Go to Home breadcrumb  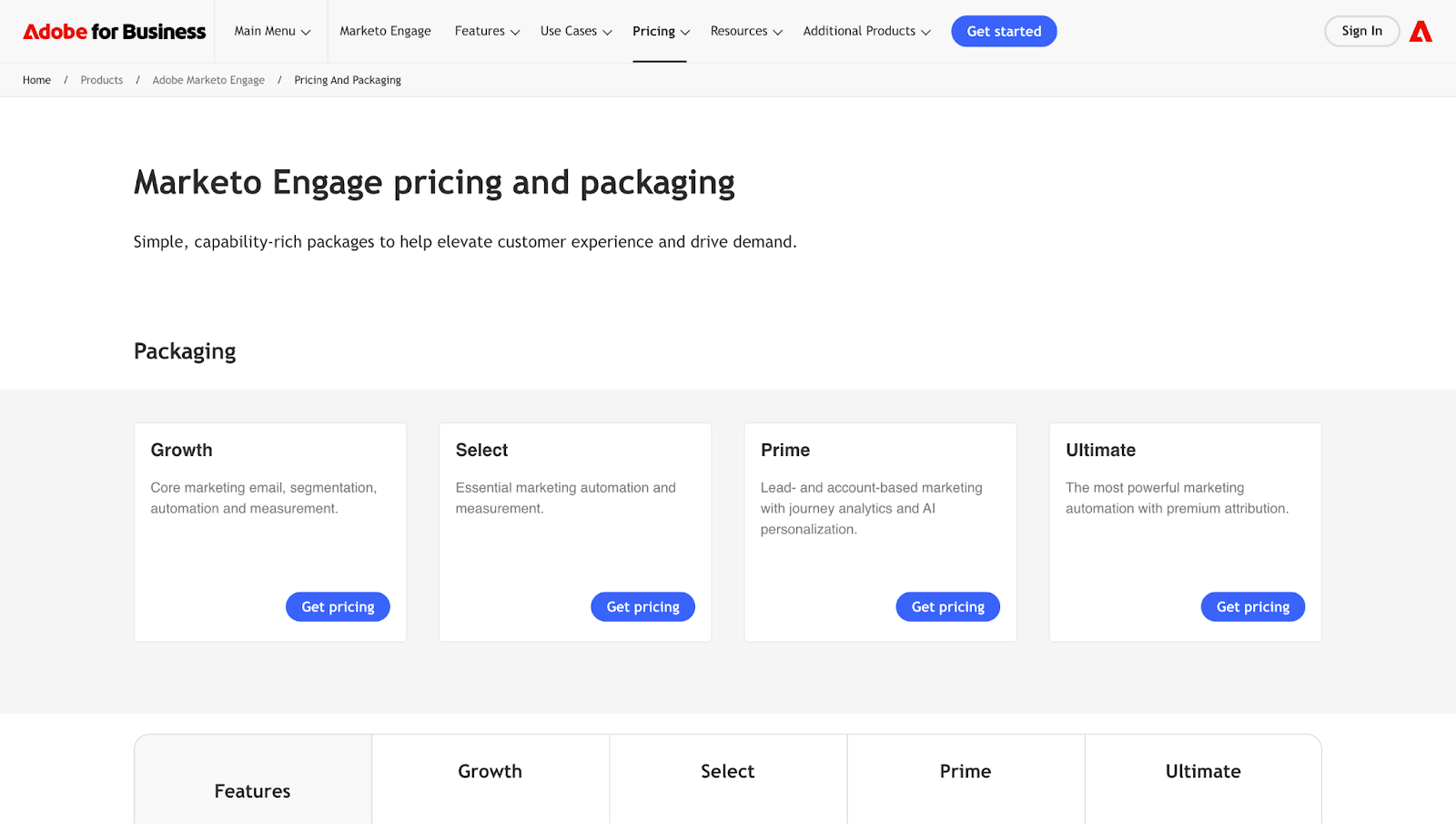(x=36, y=80)
